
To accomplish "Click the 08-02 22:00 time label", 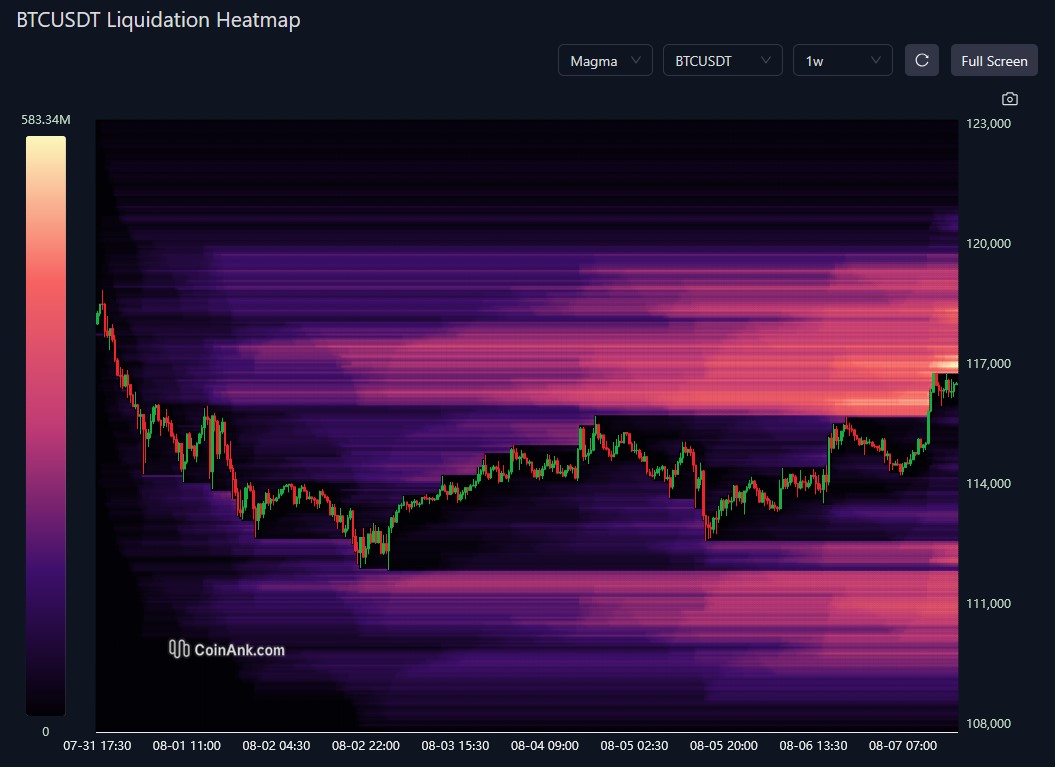I will point(365,745).
